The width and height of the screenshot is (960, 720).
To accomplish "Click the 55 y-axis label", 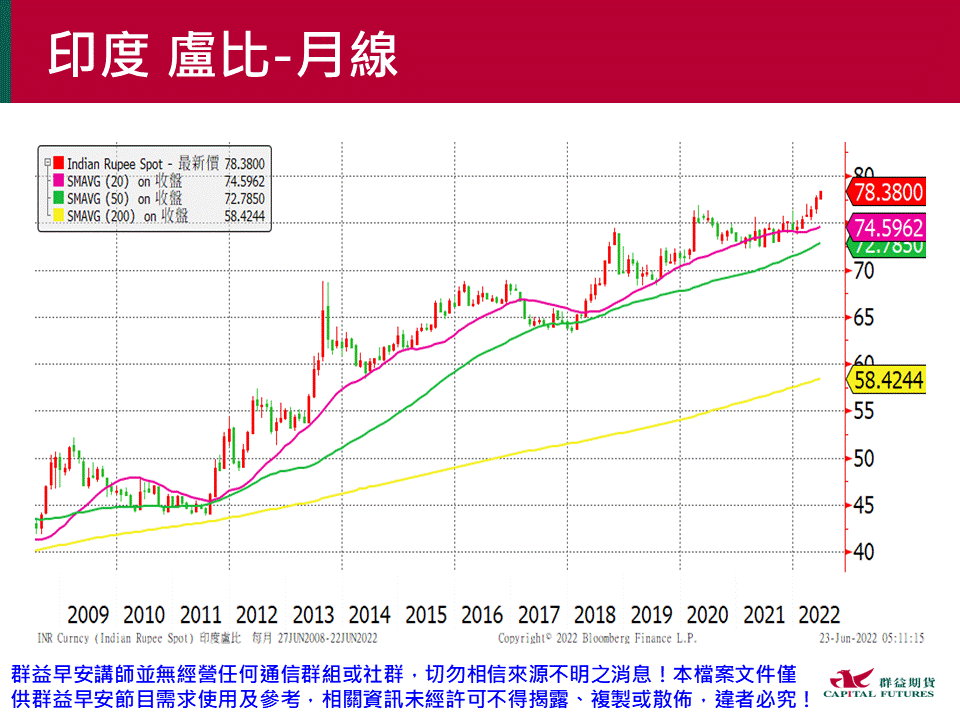I will tap(864, 411).
